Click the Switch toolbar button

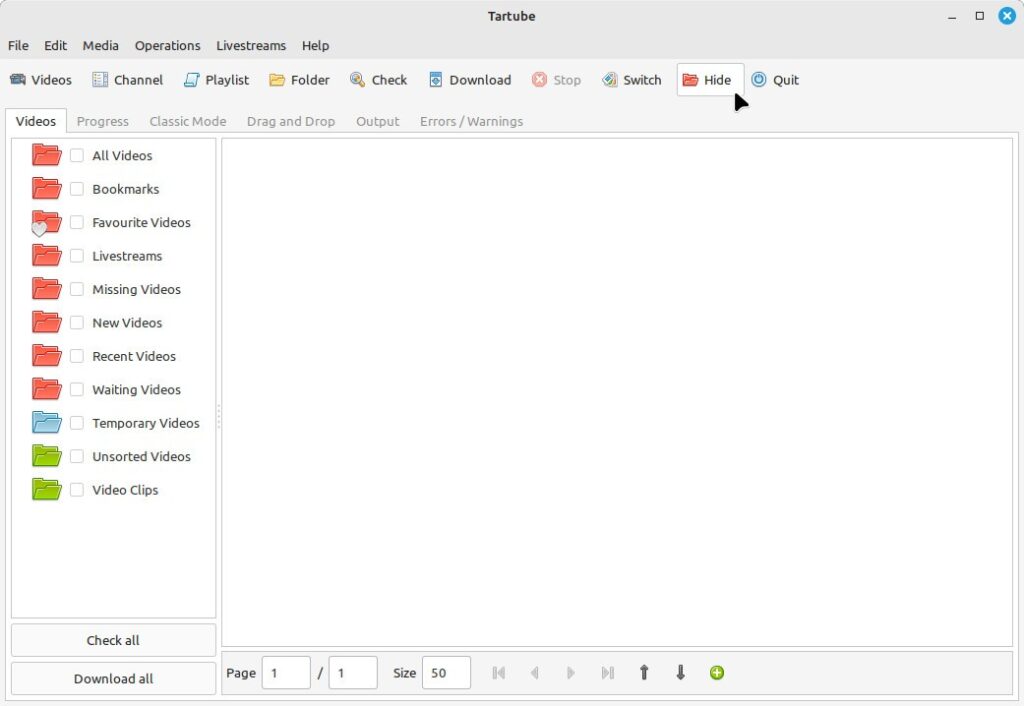(x=632, y=80)
